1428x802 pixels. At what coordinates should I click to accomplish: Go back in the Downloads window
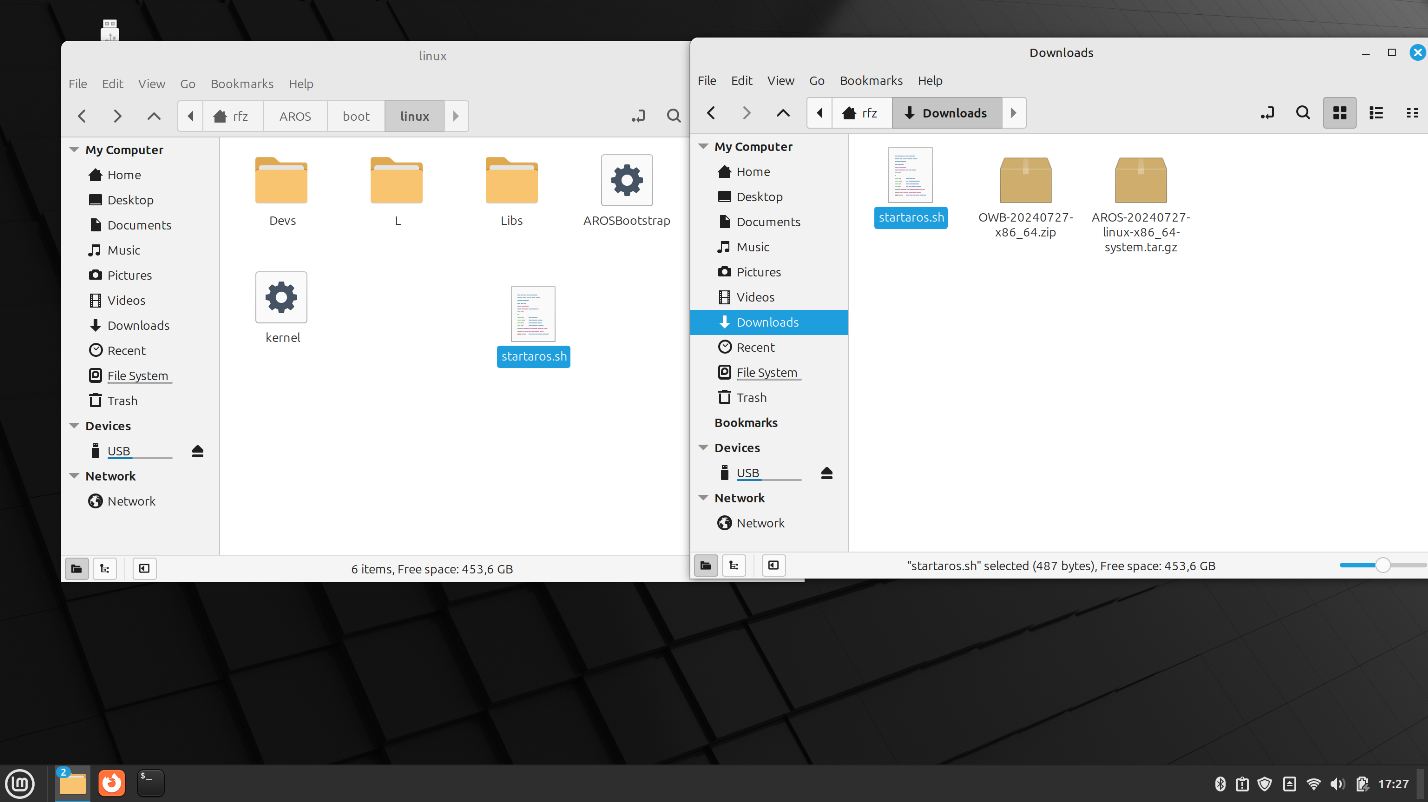711,113
